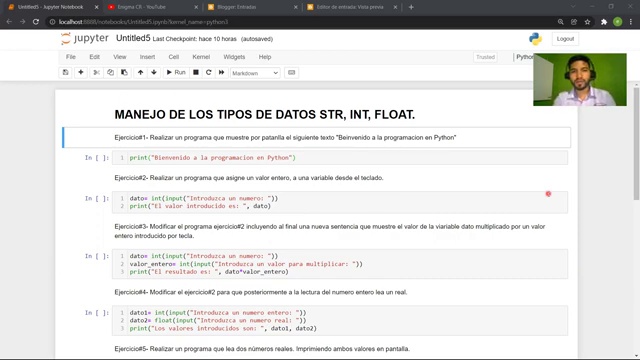
Task: Open the browser zoom magnifier icon
Action: click(560, 22)
